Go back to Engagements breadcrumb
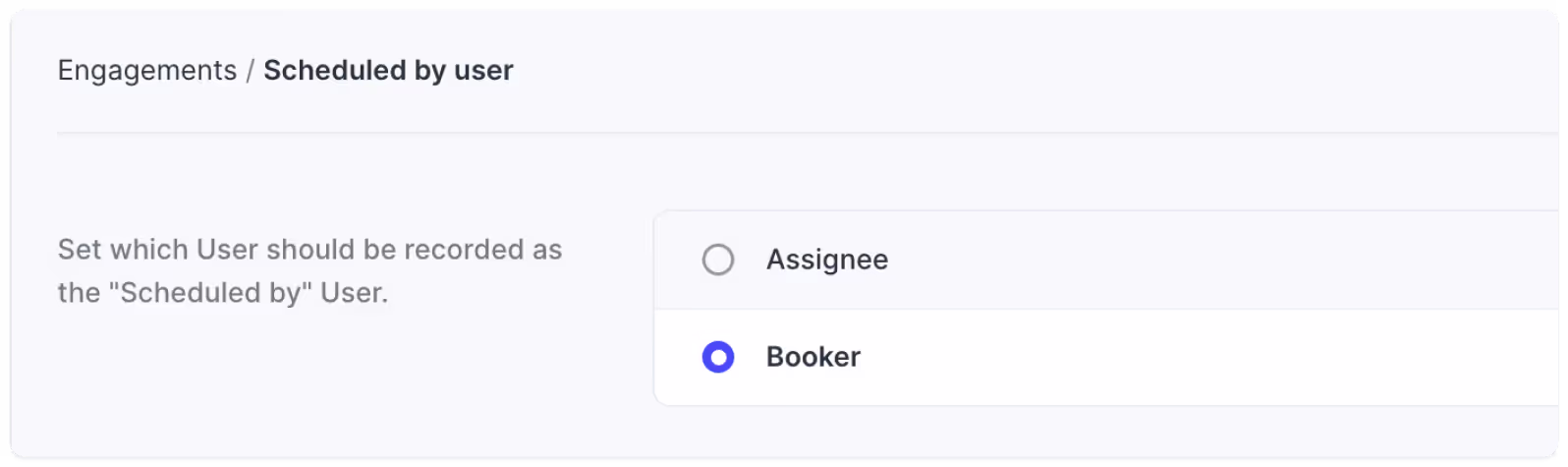 pyautogui.click(x=147, y=71)
